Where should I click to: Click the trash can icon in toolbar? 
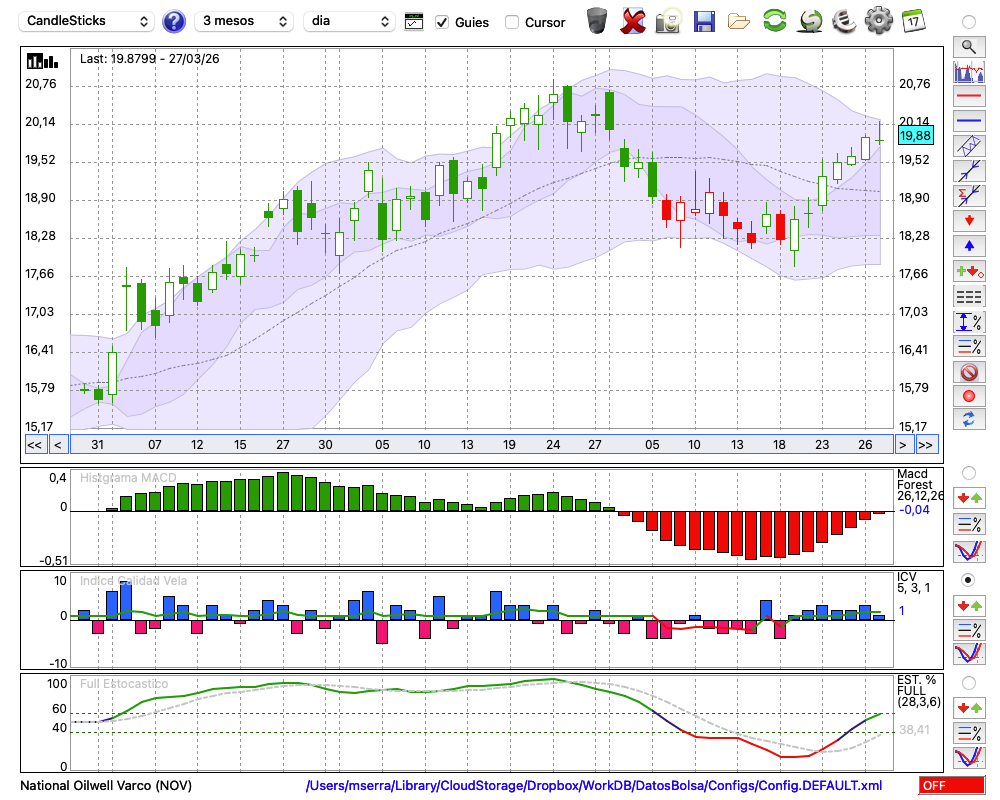click(x=597, y=21)
